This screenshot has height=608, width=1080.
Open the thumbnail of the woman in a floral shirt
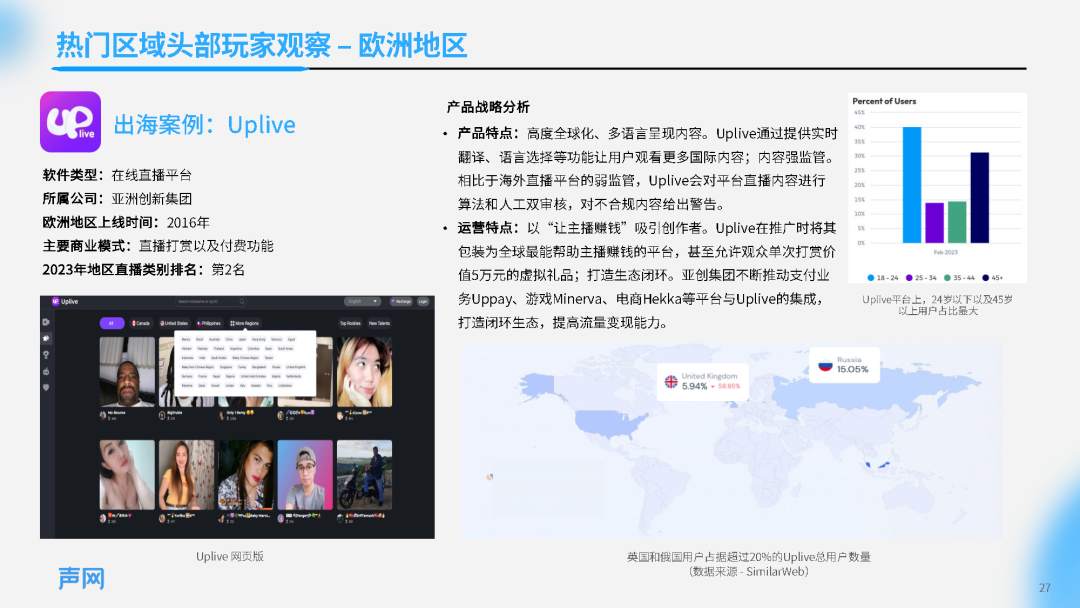[x=246, y=475]
